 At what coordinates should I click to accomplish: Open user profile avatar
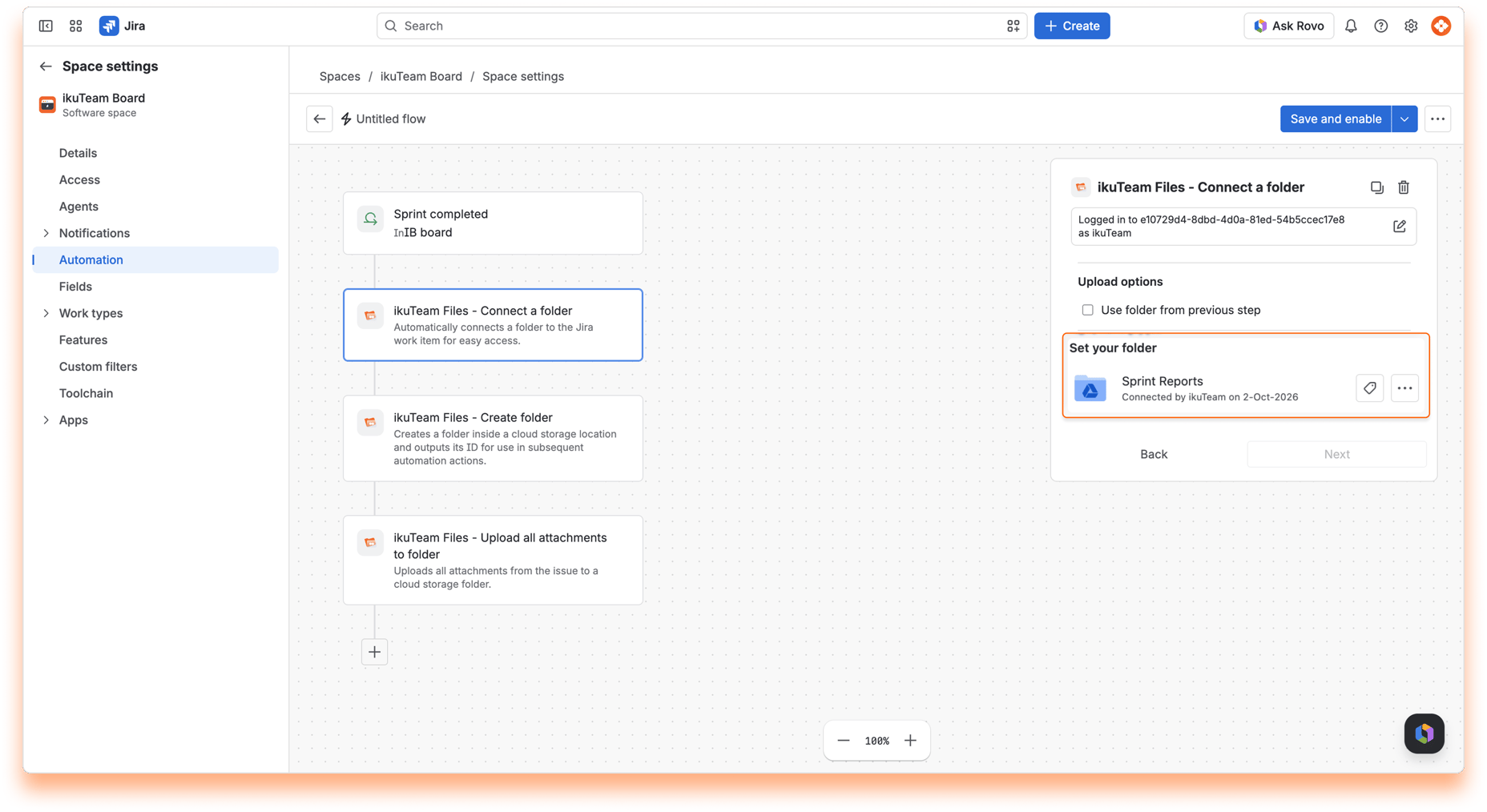click(x=1441, y=26)
